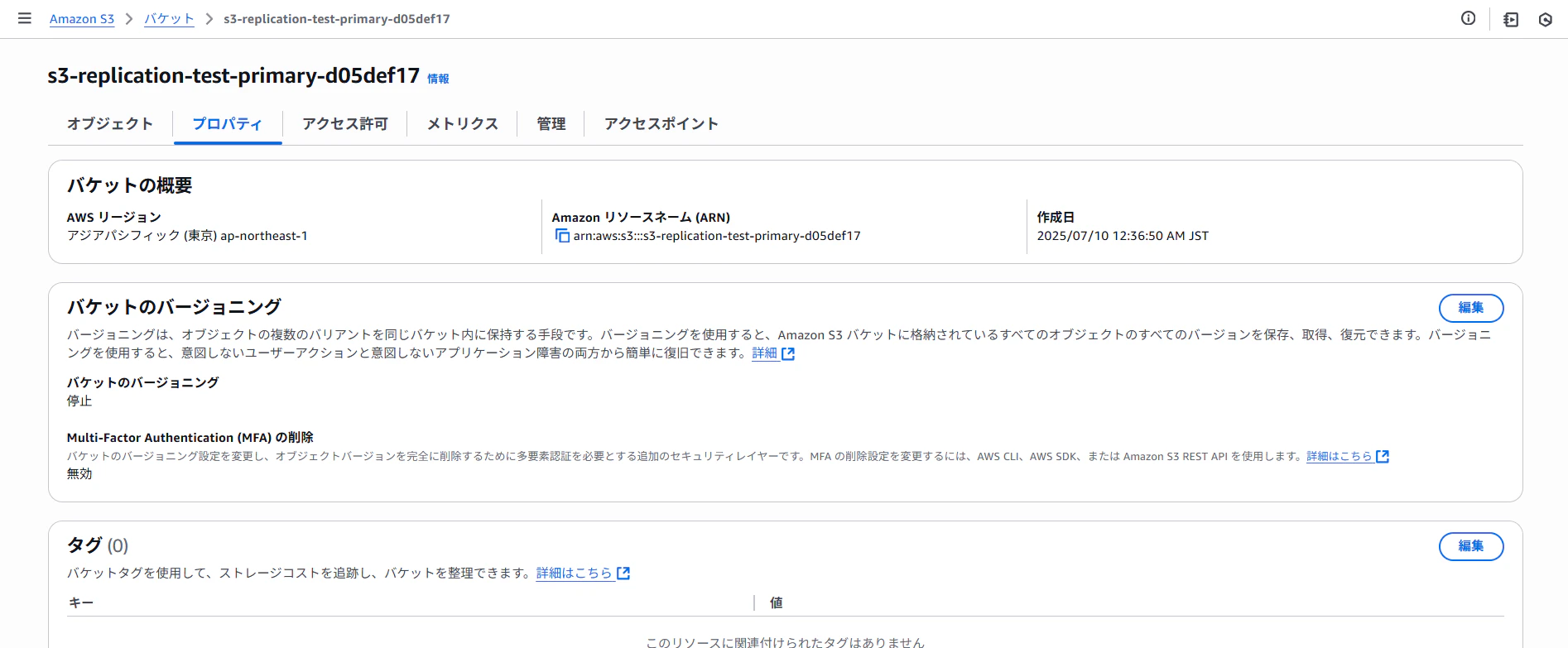The width and height of the screenshot is (1568, 648).
Task: Click the 情報 link beside bucket title
Action: click(438, 79)
